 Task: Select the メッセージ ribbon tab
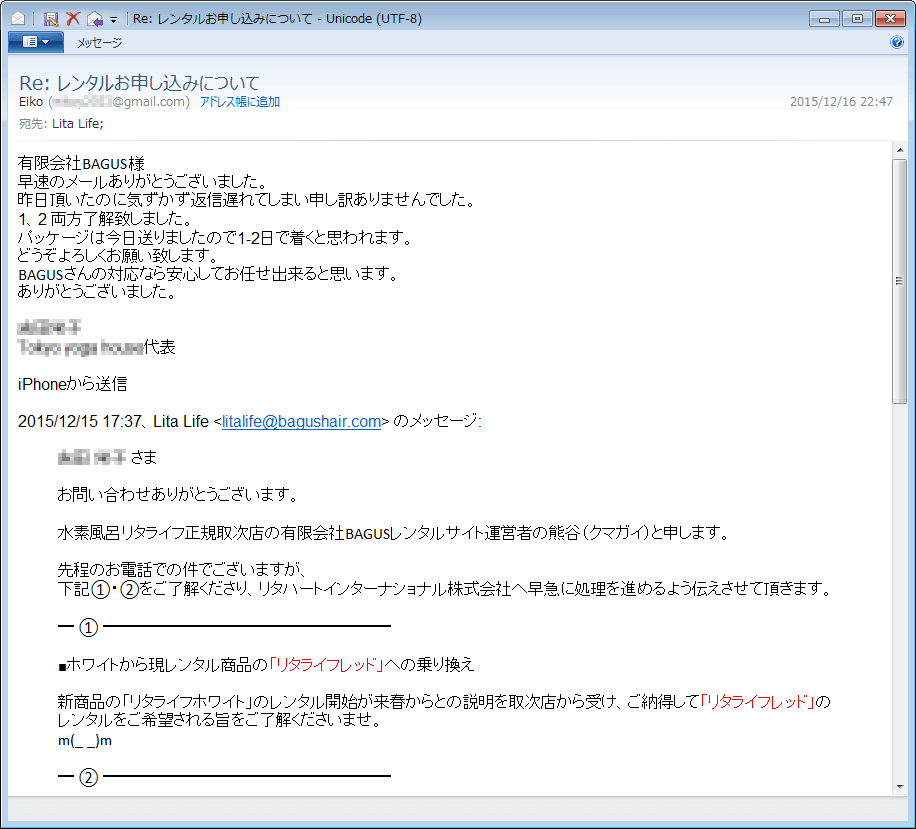coord(99,43)
